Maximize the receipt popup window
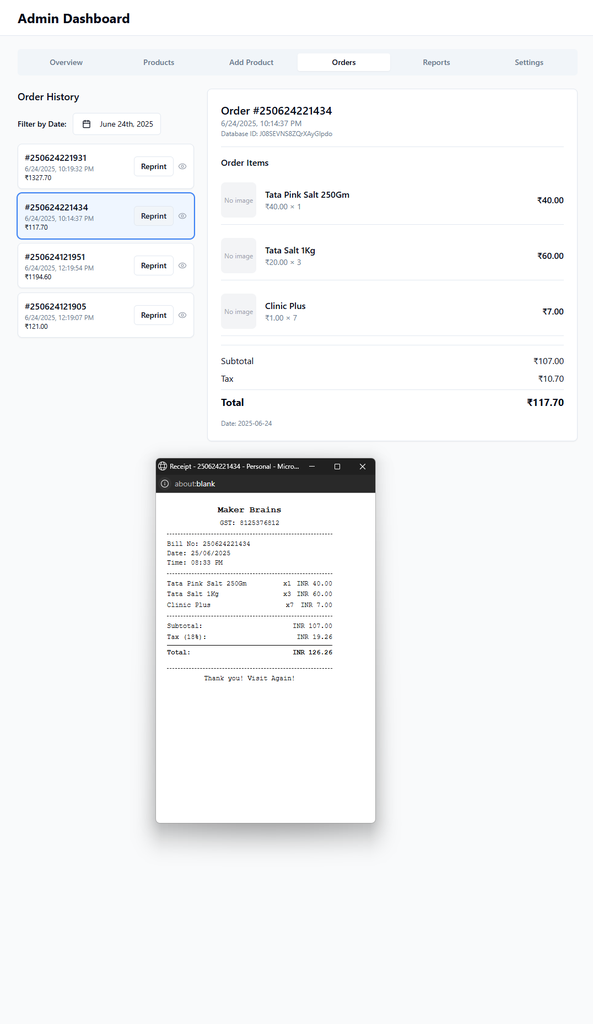Viewport: 593px width, 1024px height. tap(337, 466)
